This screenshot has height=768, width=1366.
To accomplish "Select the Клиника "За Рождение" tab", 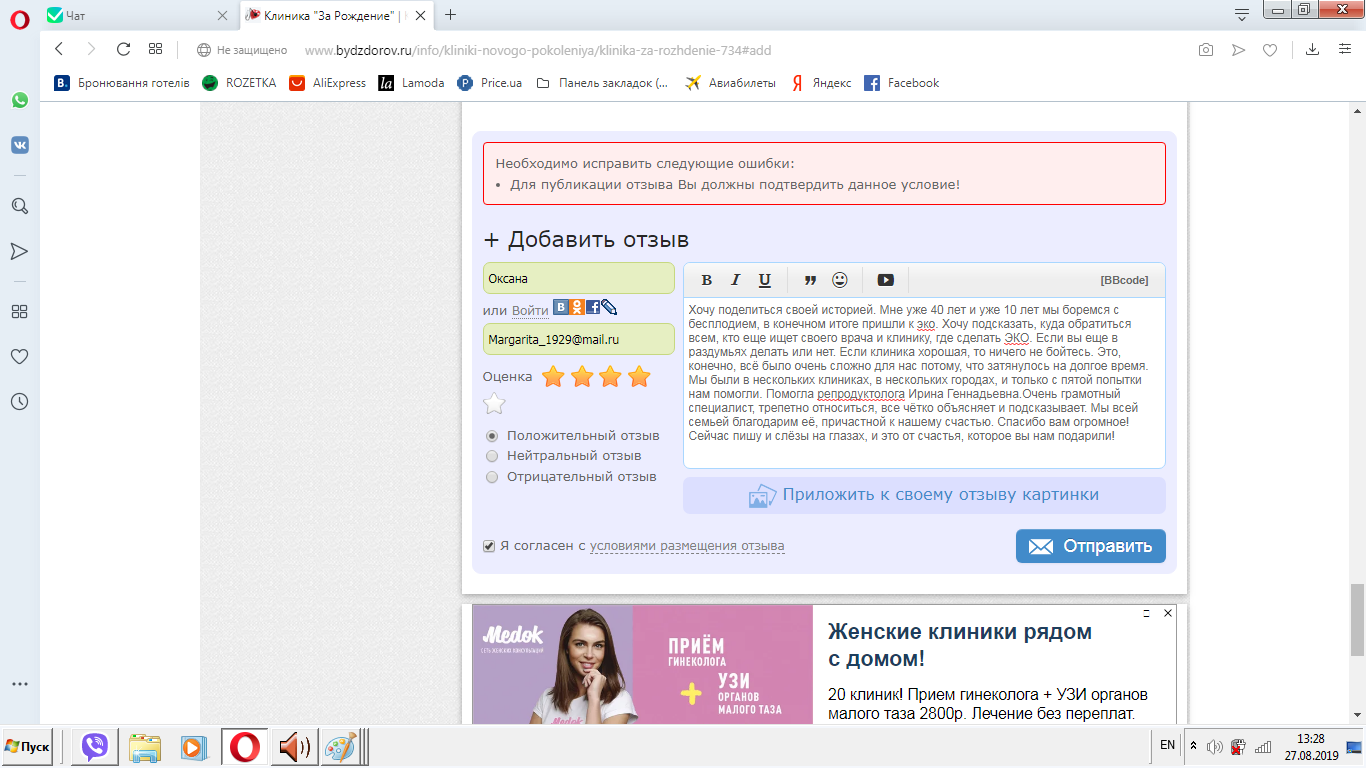I will tap(336, 14).
